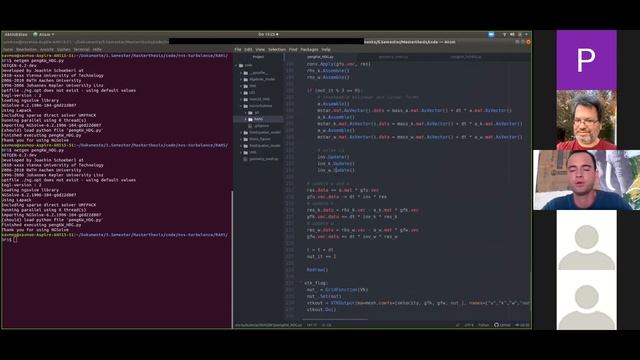
Task: Open the .gitignore file in tree
Action: pos(262,126)
